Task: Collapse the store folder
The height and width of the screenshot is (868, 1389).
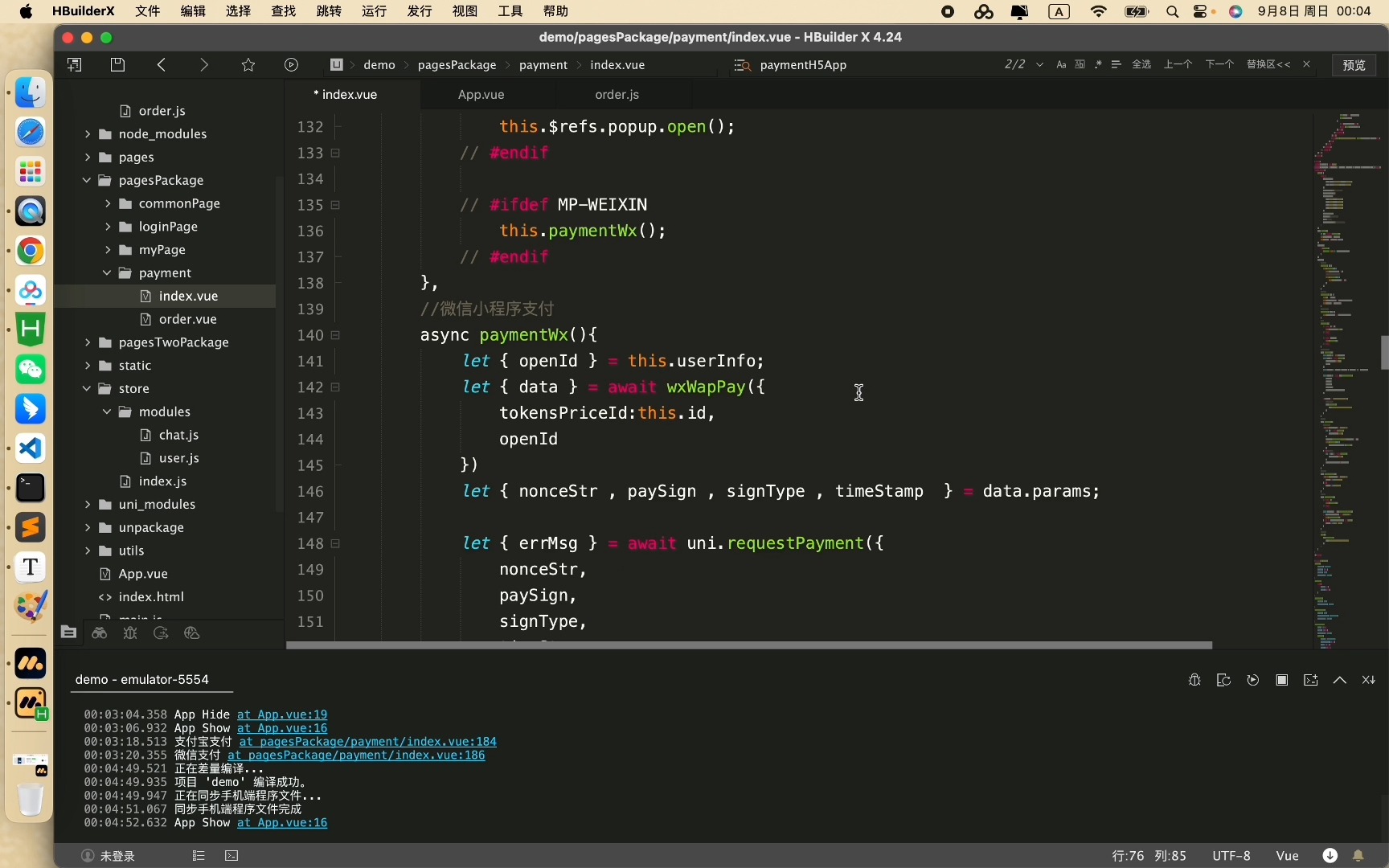Action: [87, 388]
